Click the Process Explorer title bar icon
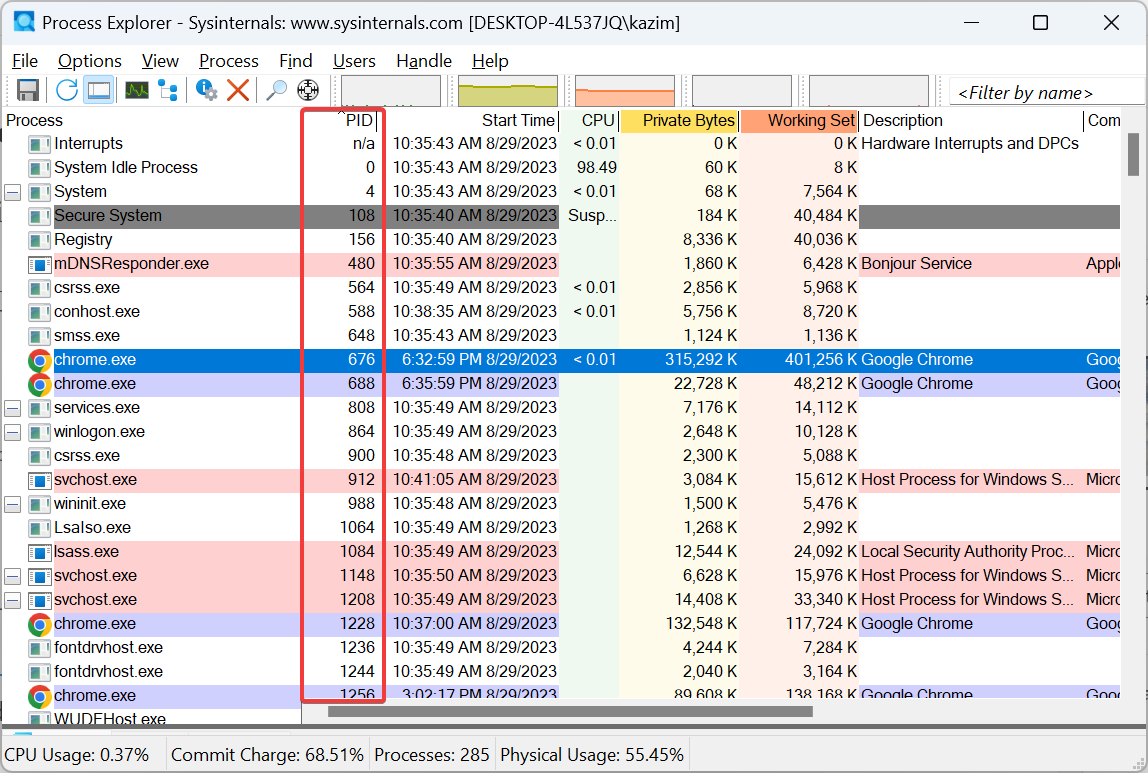Viewport: 1148px width, 773px height. click(x=24, y=22)
